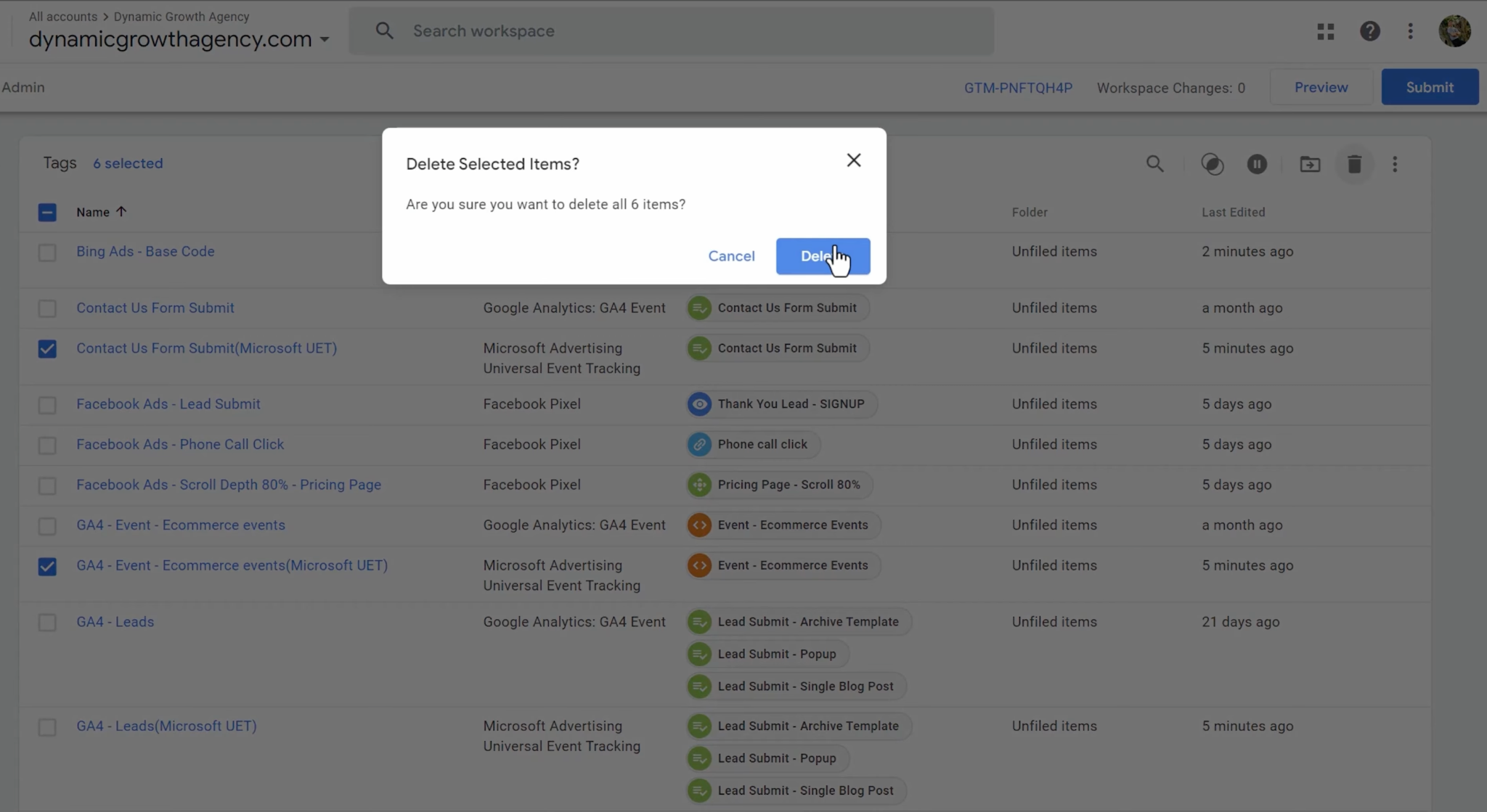Check Facebook Ads - Lead Submit checkbox
The width and height of the screenshot is (1487, 812).
[x=47, y=405]
